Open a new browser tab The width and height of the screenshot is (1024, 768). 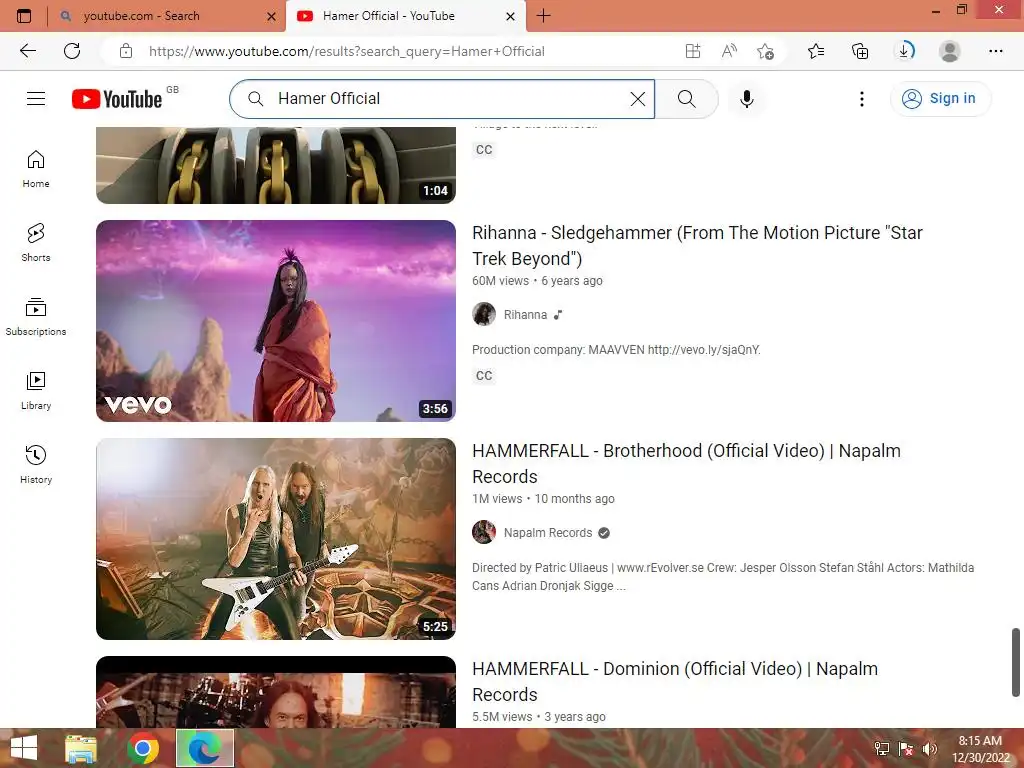tap(543, 16)
